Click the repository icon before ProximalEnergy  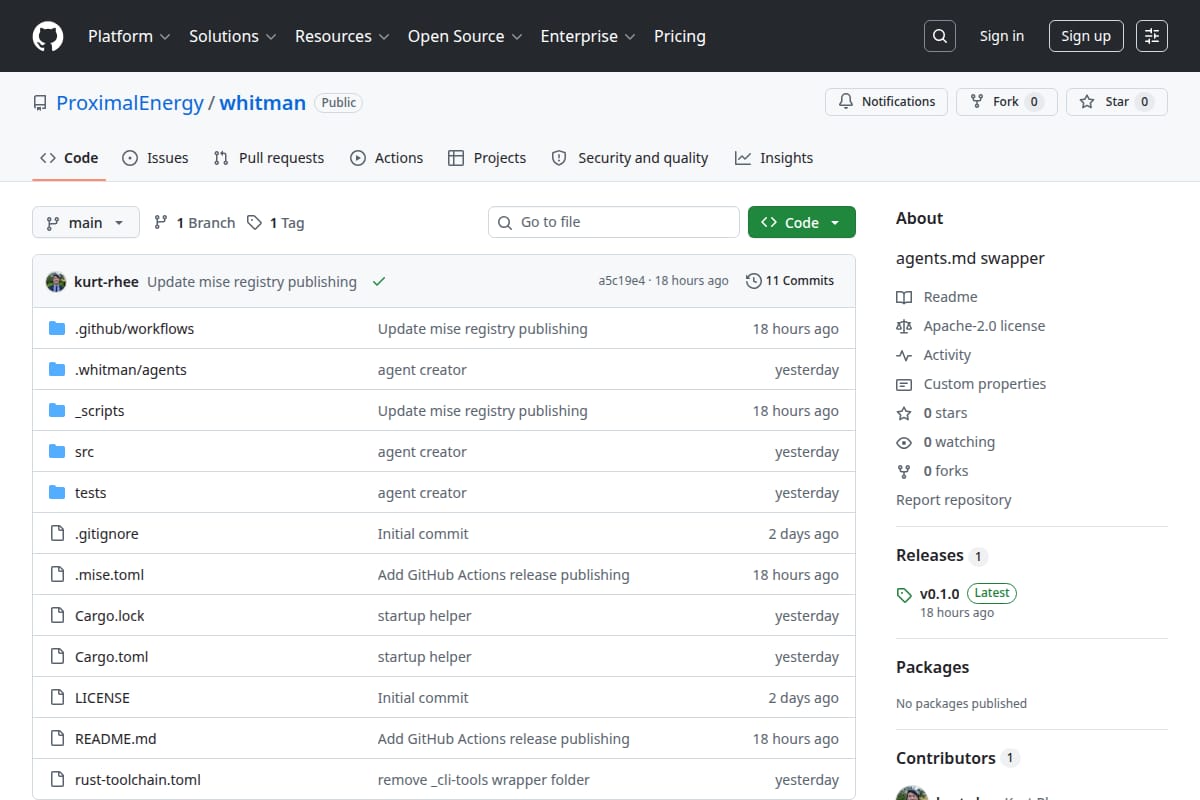40,103
